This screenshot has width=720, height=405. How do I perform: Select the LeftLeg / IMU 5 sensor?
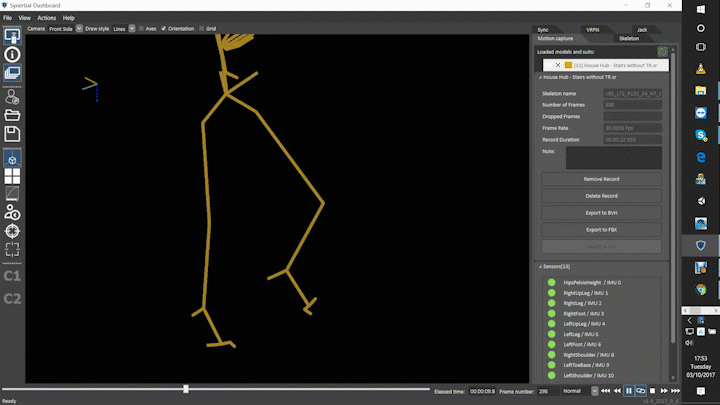coord(581,334)
